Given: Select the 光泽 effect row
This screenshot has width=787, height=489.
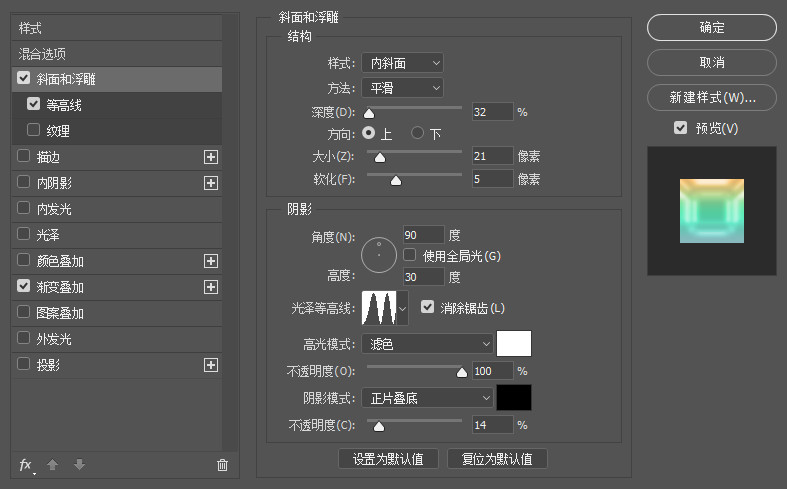Looking at the screenshot, I should tap(117, 235).
